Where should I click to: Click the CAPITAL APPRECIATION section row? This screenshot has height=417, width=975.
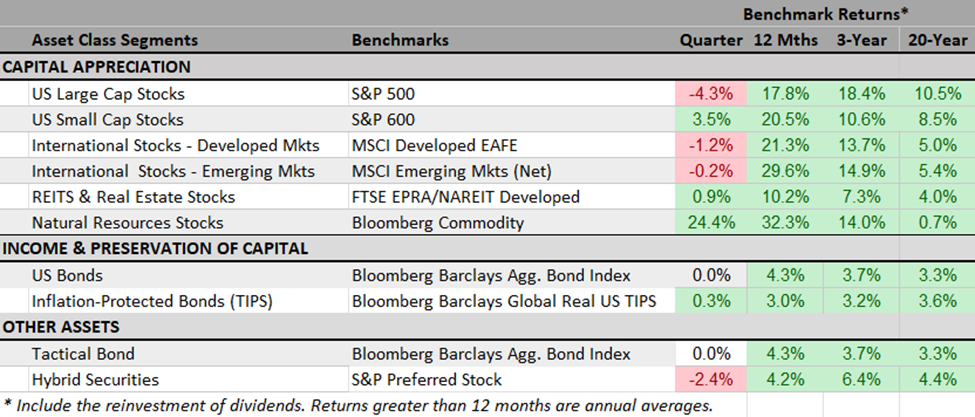tap(96, 68)
